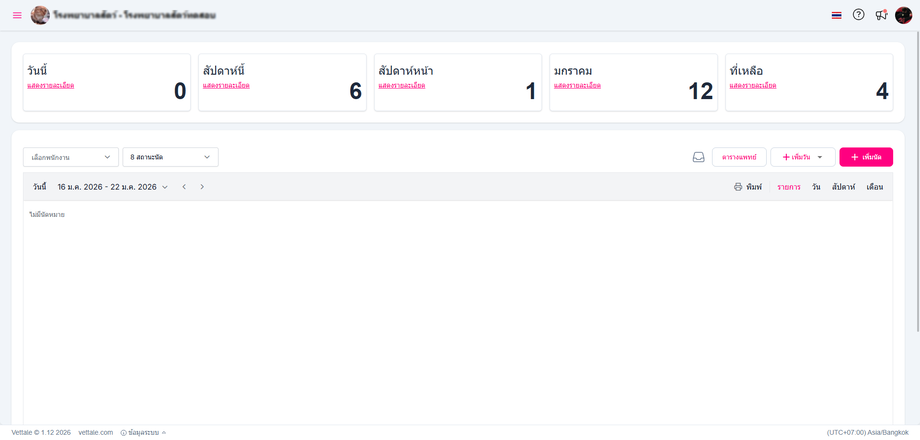Click the (UTC+07:00) Asia/Bangkok timezone text

(x=868, y=432)
